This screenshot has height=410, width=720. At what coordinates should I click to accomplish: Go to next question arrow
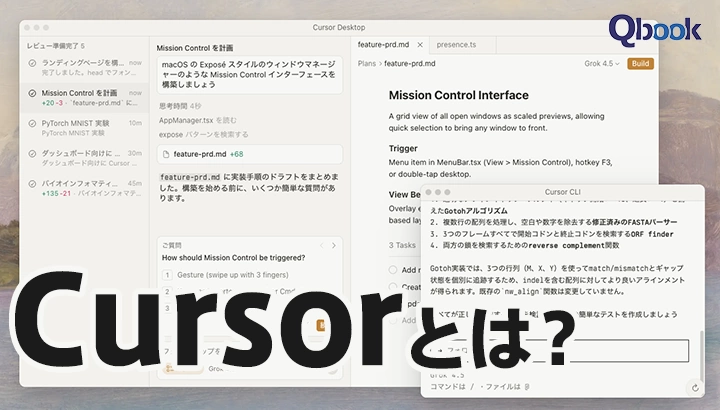(x=334, y=246)
